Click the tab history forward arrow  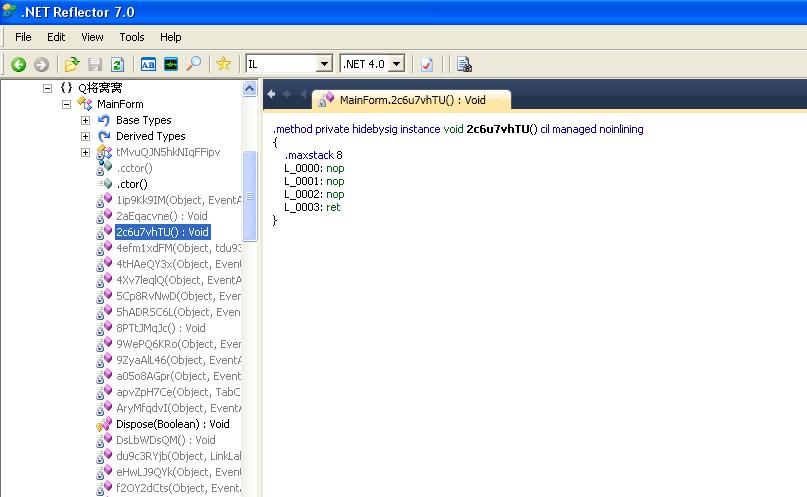point(287,94)
